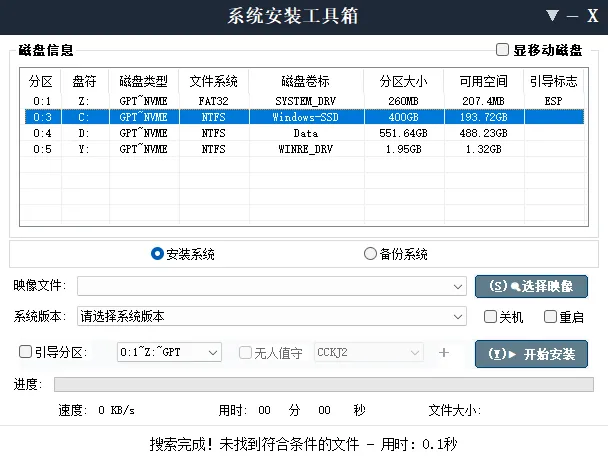The width and height of the screenshot is (608, 463).
Task: Select partition row 0:4
Action: pos(304,133)
